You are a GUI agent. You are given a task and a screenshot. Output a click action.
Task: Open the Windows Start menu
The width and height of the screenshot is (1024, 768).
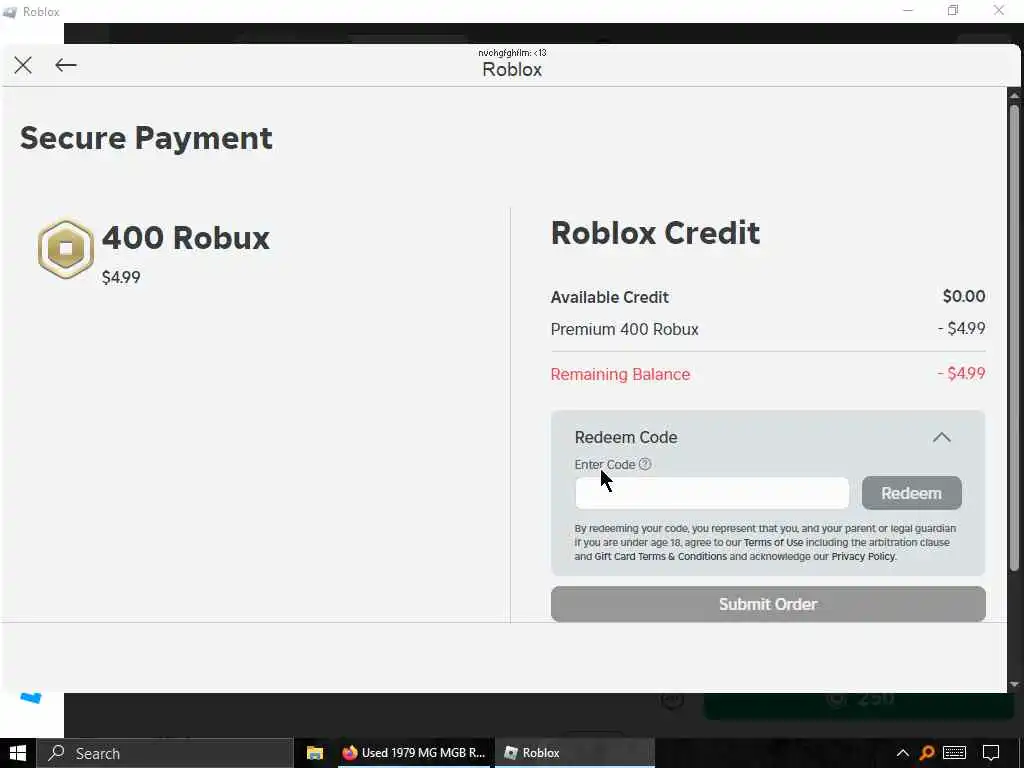[18, 753]
